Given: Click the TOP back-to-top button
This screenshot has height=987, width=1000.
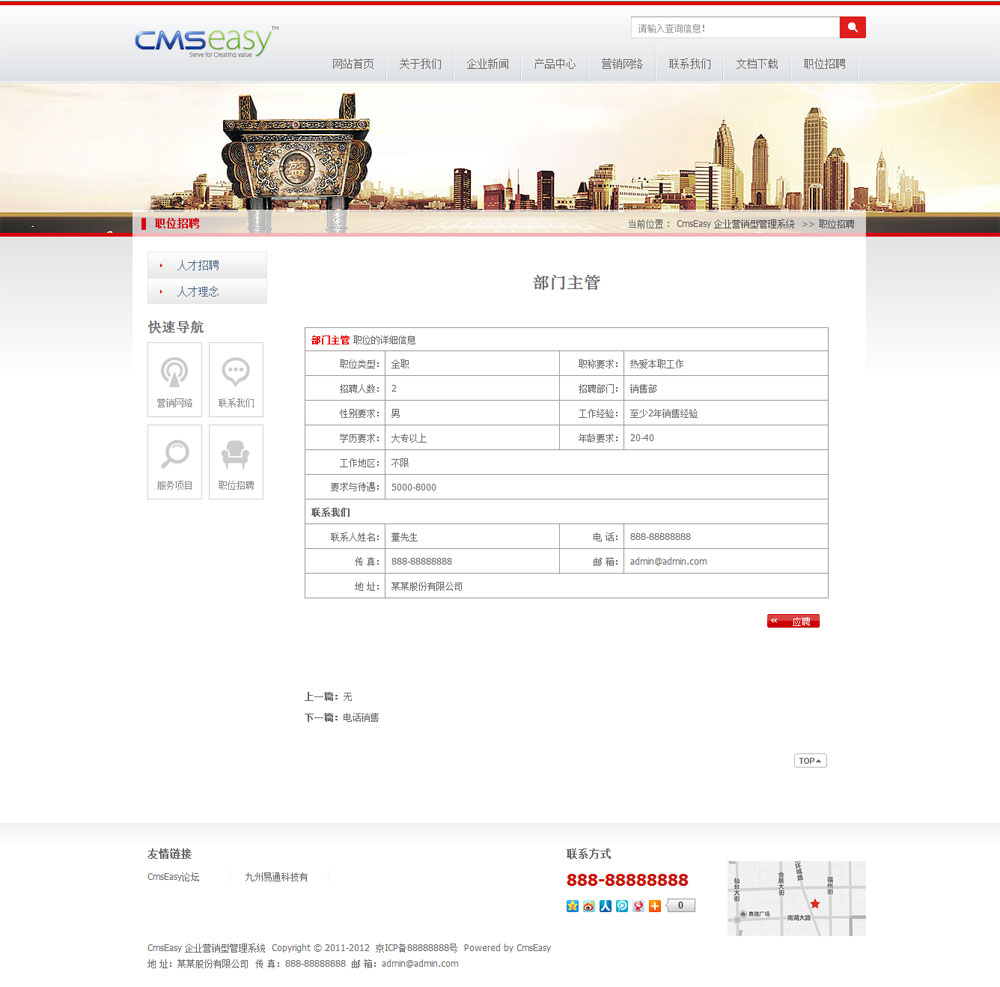Looking at the screenshot, I should coord(810,761).
